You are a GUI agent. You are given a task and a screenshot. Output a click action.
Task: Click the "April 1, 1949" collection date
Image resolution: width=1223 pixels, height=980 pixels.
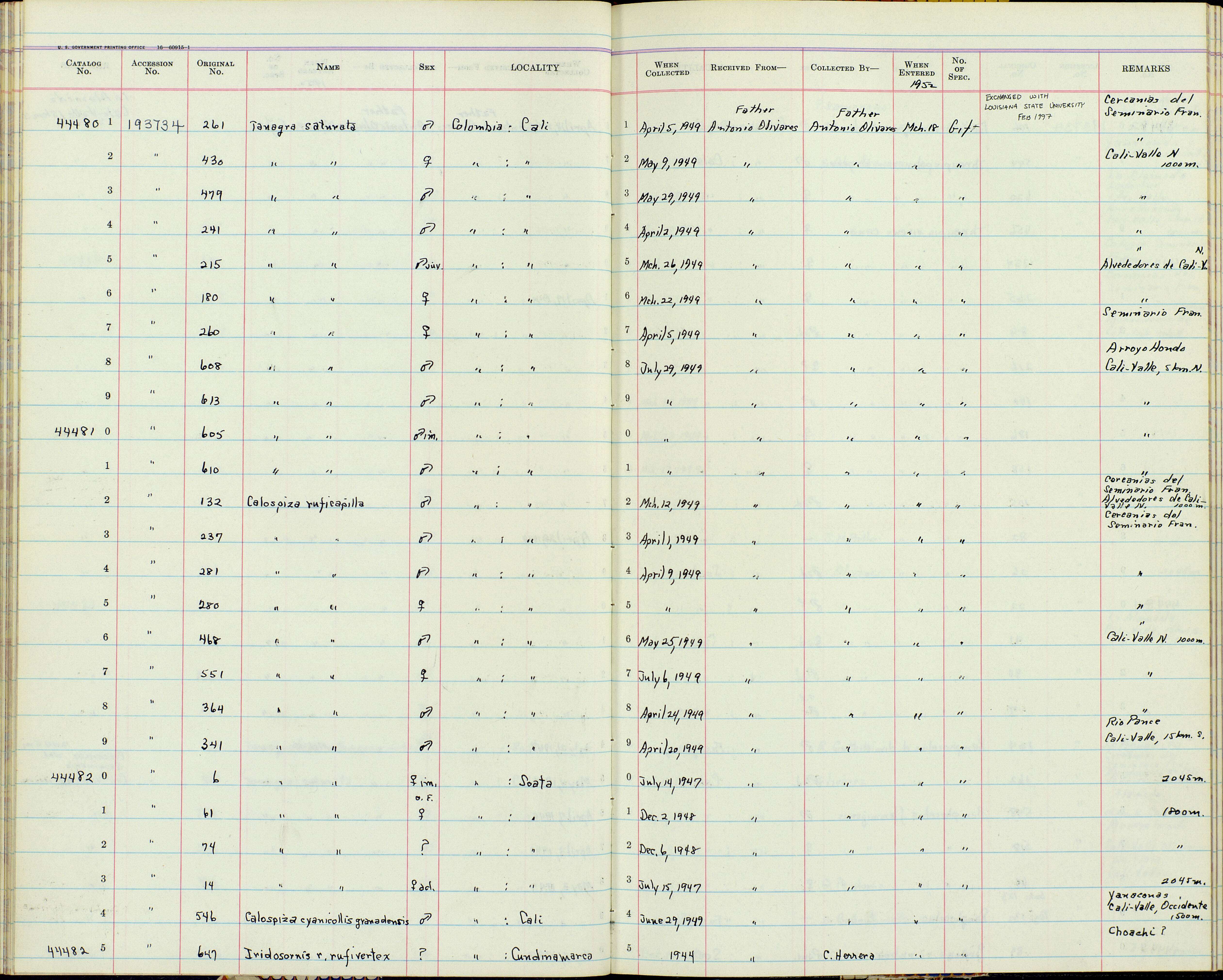point(670,539)
